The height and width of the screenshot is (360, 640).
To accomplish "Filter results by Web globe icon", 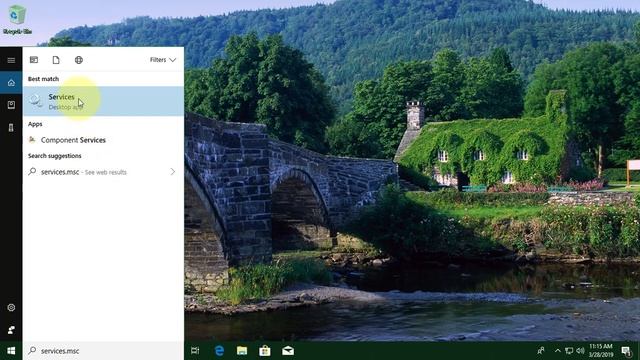I will (x=79, y=60).
